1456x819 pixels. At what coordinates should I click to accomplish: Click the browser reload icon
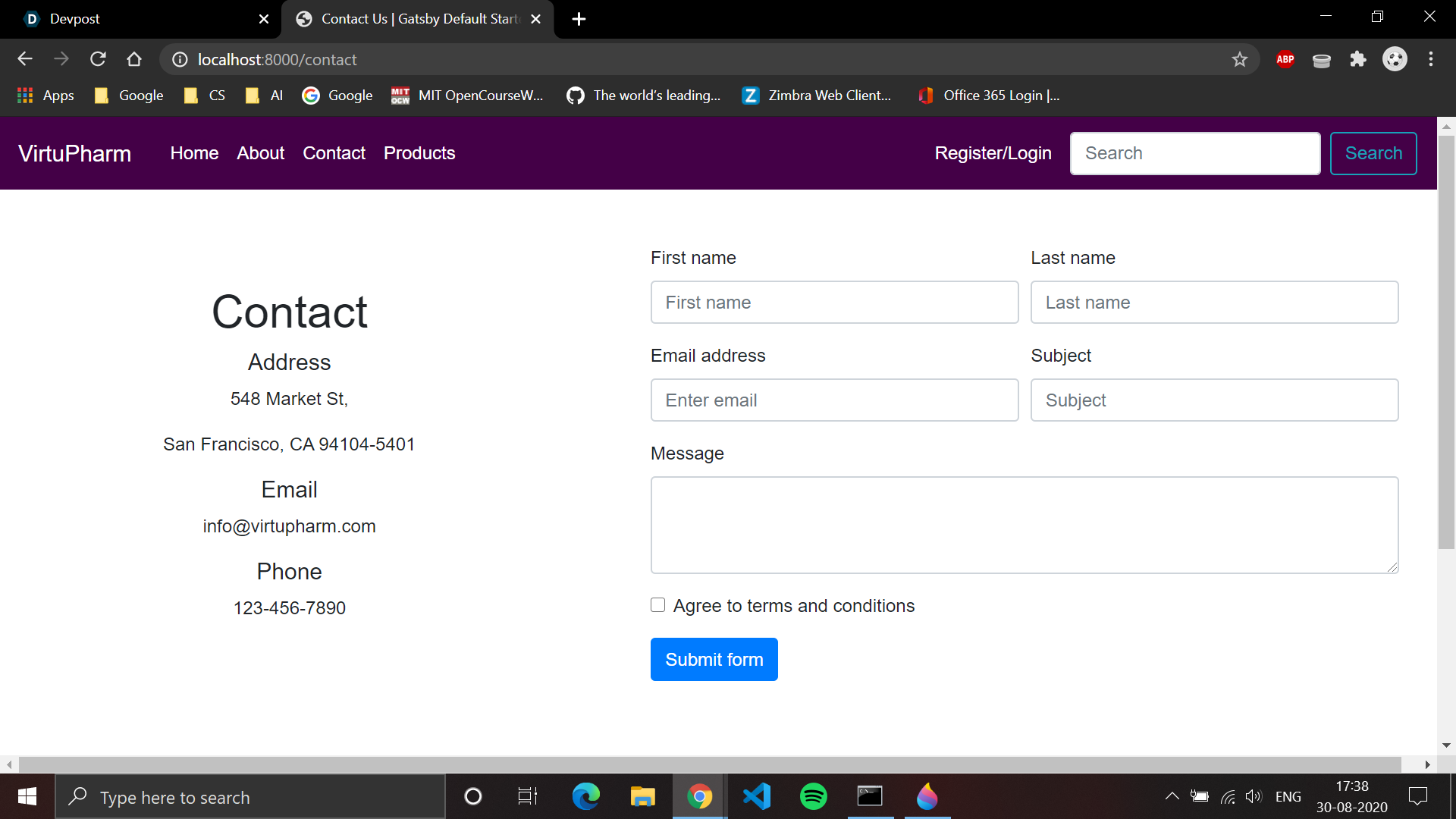[98, 59]
